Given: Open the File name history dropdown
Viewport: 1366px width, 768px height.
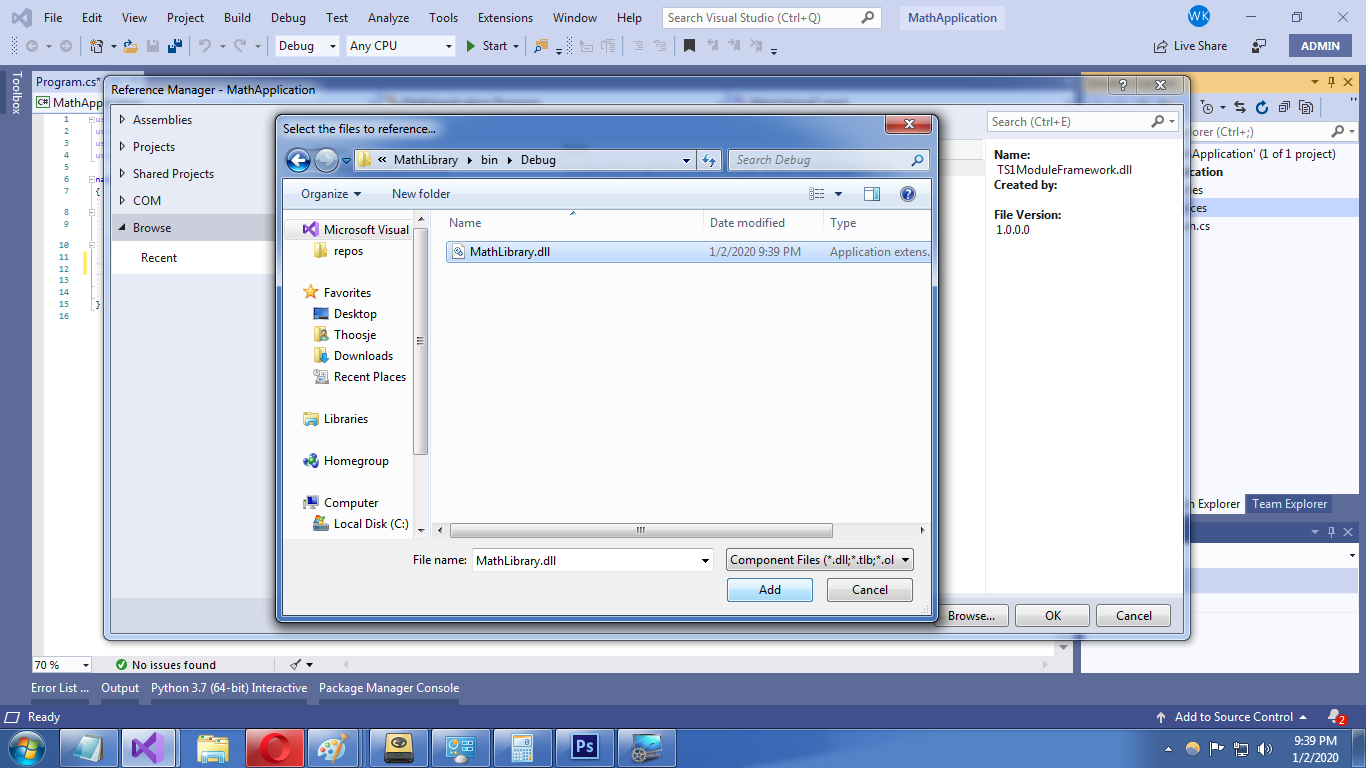Looking at the screenshot, I should pyautogui.click(x=705, y=560).
